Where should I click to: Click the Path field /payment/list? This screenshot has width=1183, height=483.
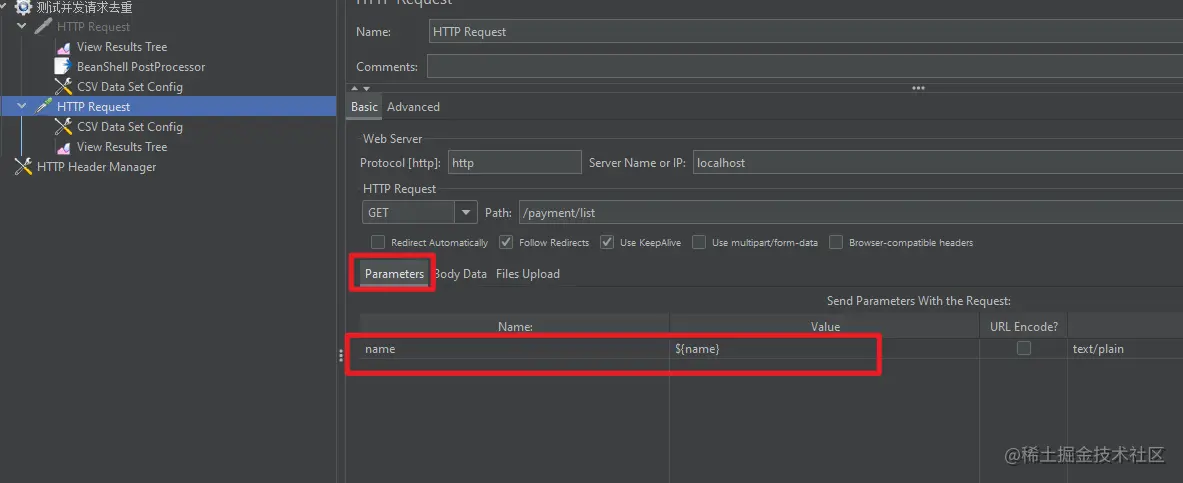click(851, 213)
